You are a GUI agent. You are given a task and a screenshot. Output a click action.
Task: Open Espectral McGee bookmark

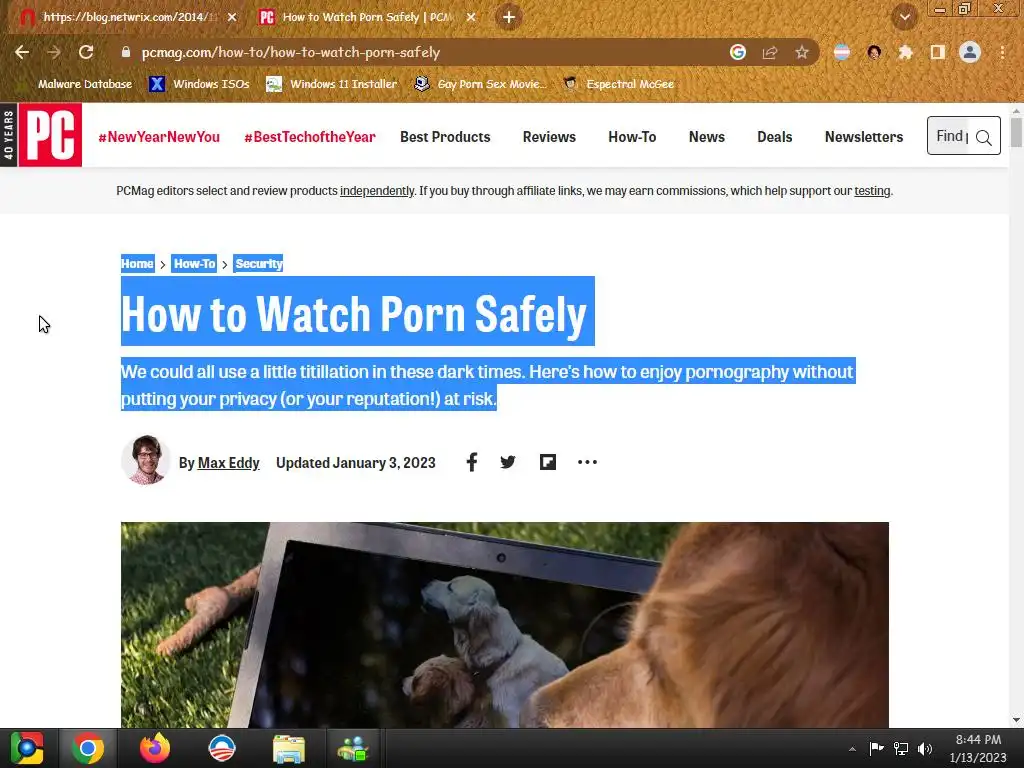tap(619, 84)
